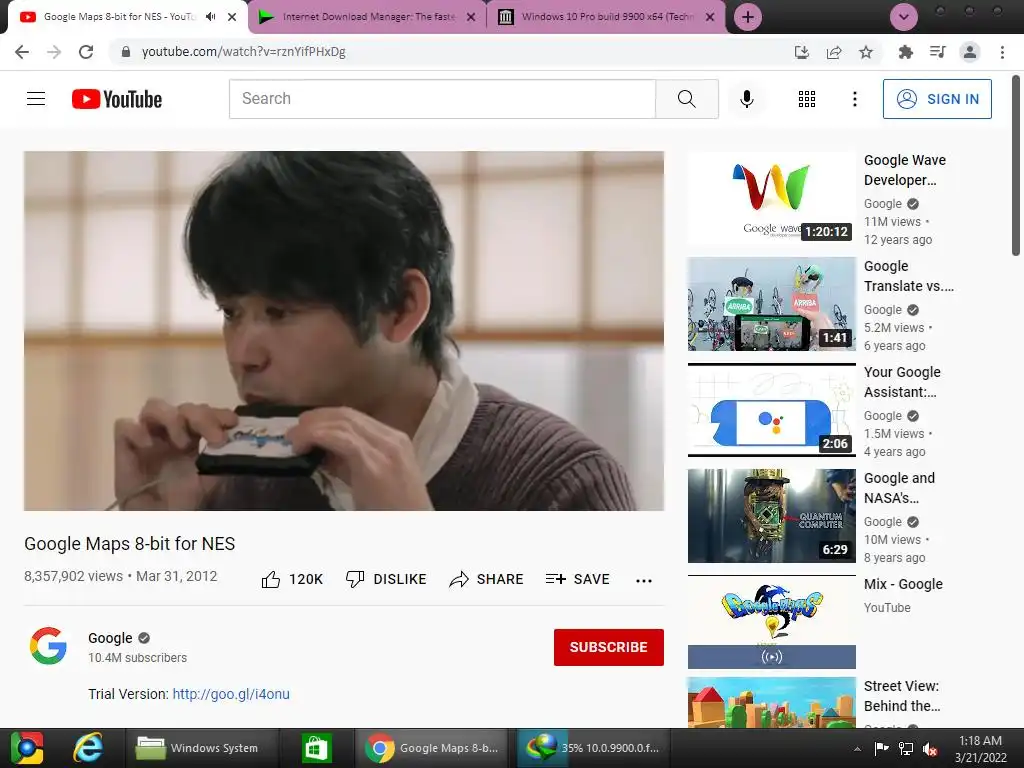Click the SIGN IN button
Viewport: 1024px width, 768px height.
pyautogui.click(x=937, y=99)
